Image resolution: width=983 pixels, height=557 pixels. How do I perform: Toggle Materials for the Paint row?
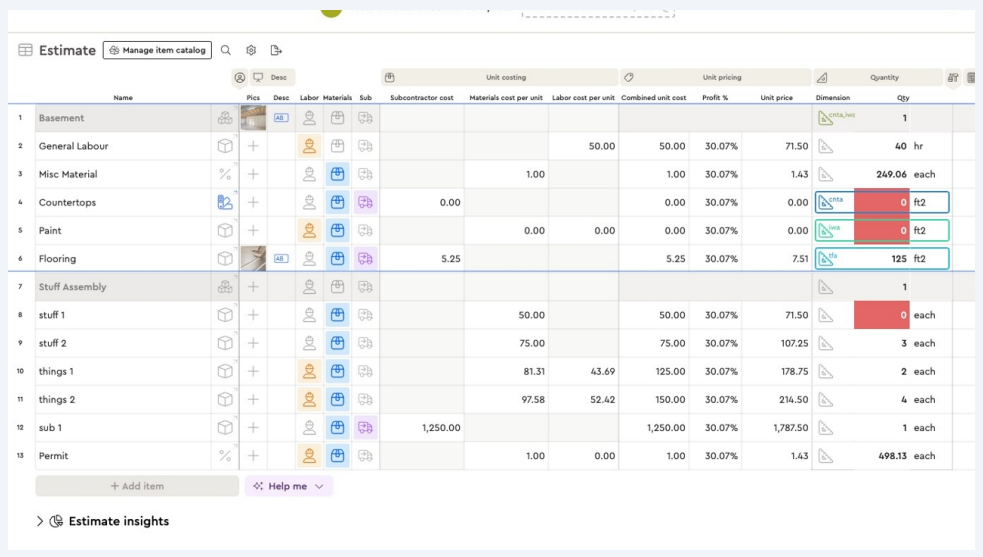(x=338, y=230)
